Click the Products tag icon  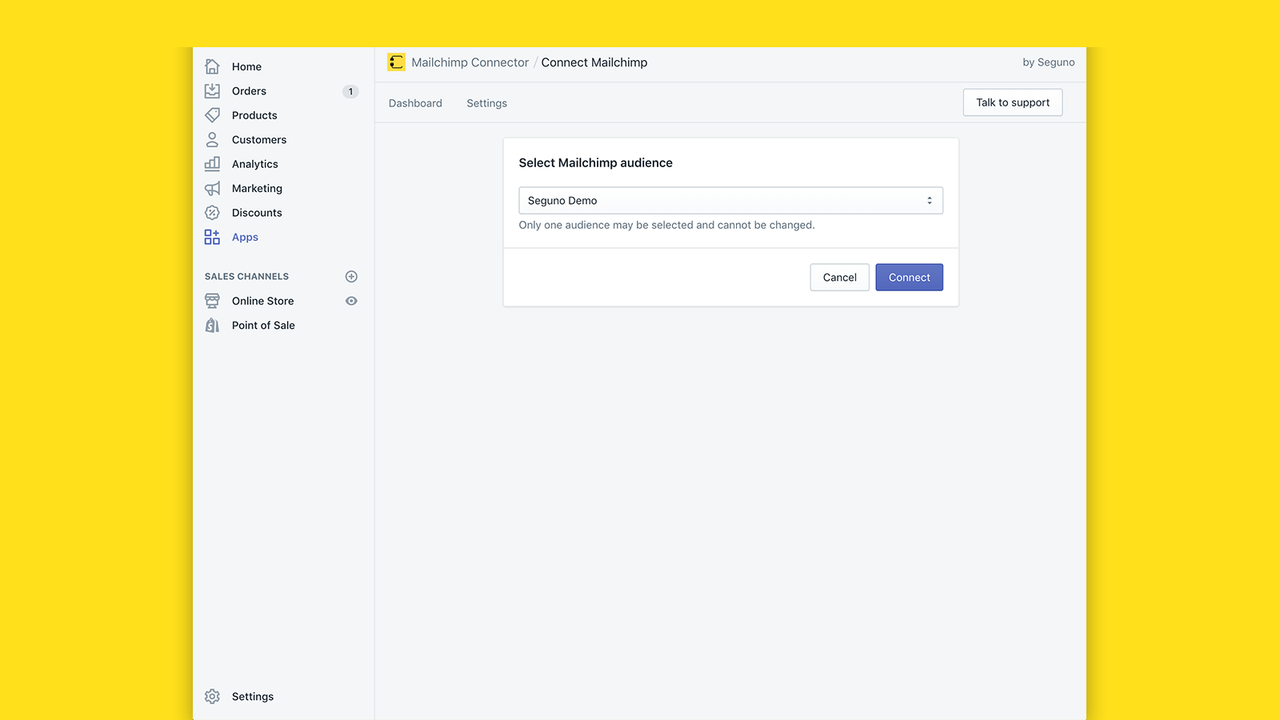pos(212,115)
